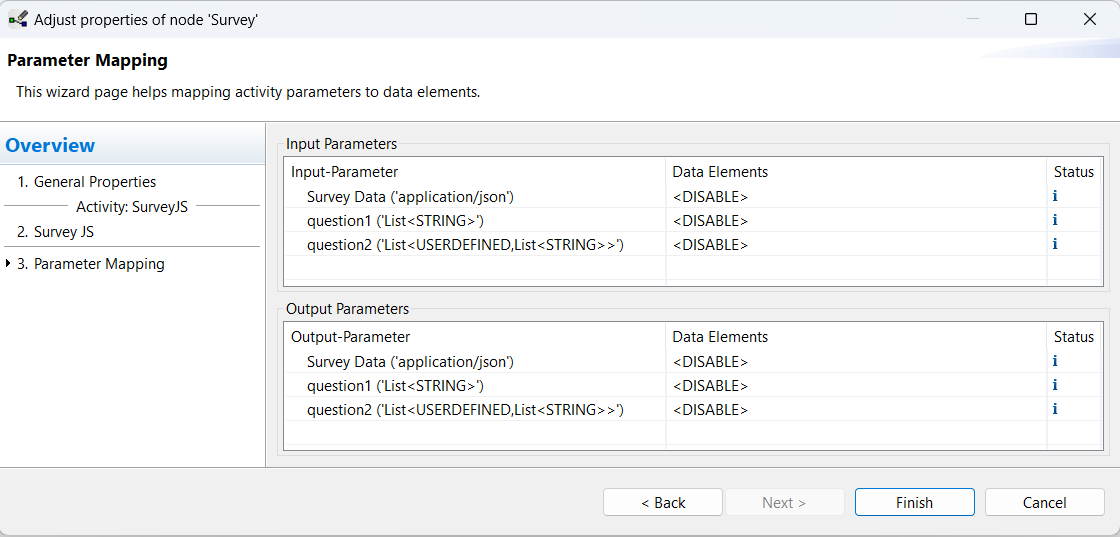Click info status icon for input Survey Data
1120x537 pixels.
coord(1055,197)
